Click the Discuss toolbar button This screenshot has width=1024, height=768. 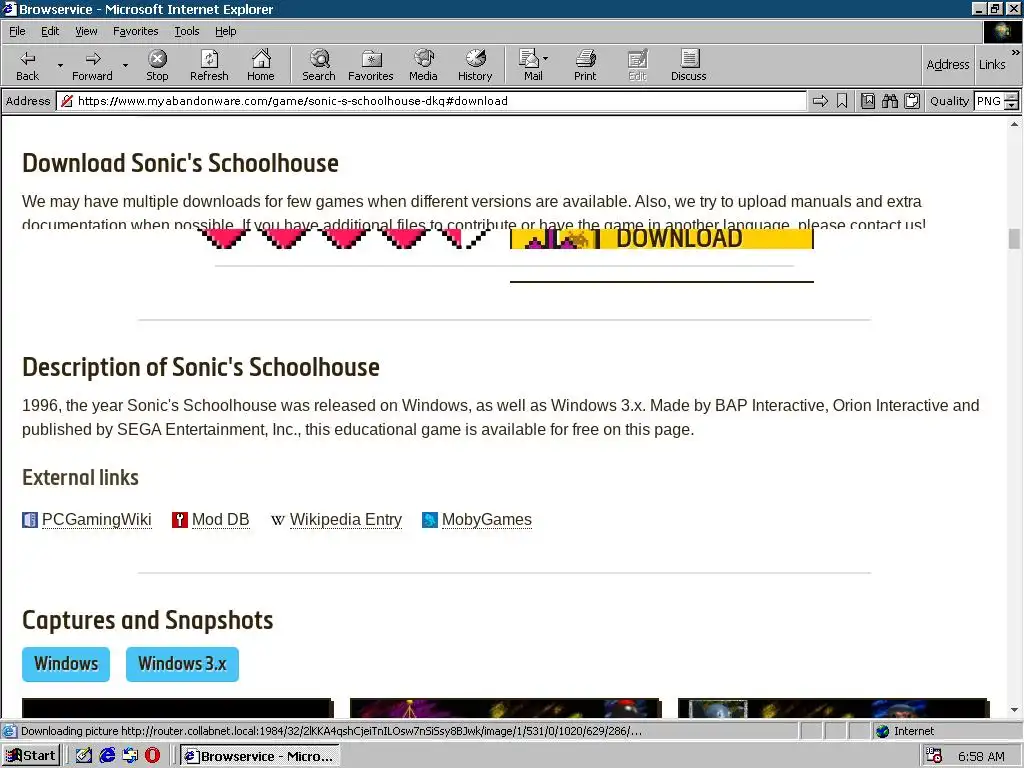[688, 65]
